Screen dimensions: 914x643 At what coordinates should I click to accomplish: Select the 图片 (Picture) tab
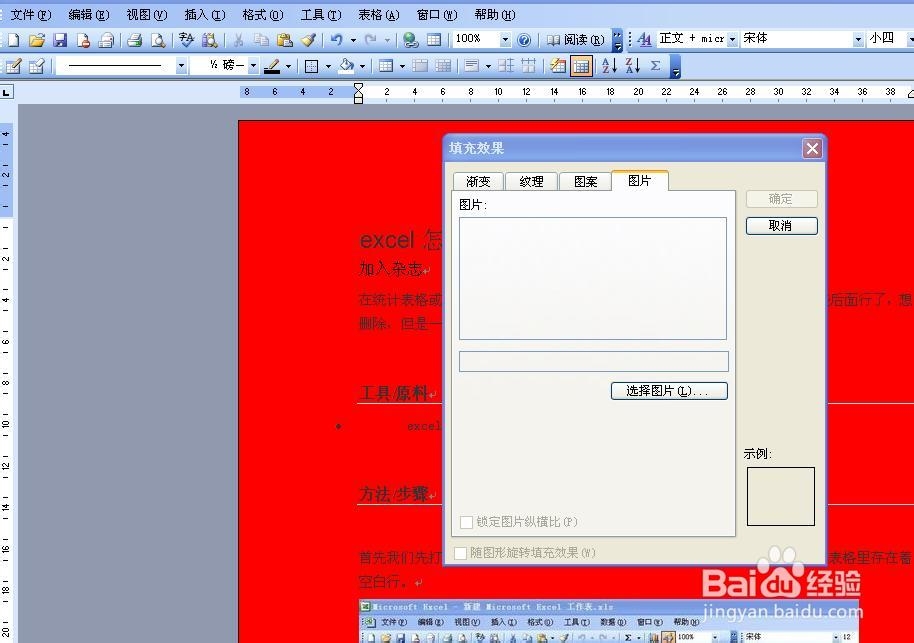(x=639, y=180)
